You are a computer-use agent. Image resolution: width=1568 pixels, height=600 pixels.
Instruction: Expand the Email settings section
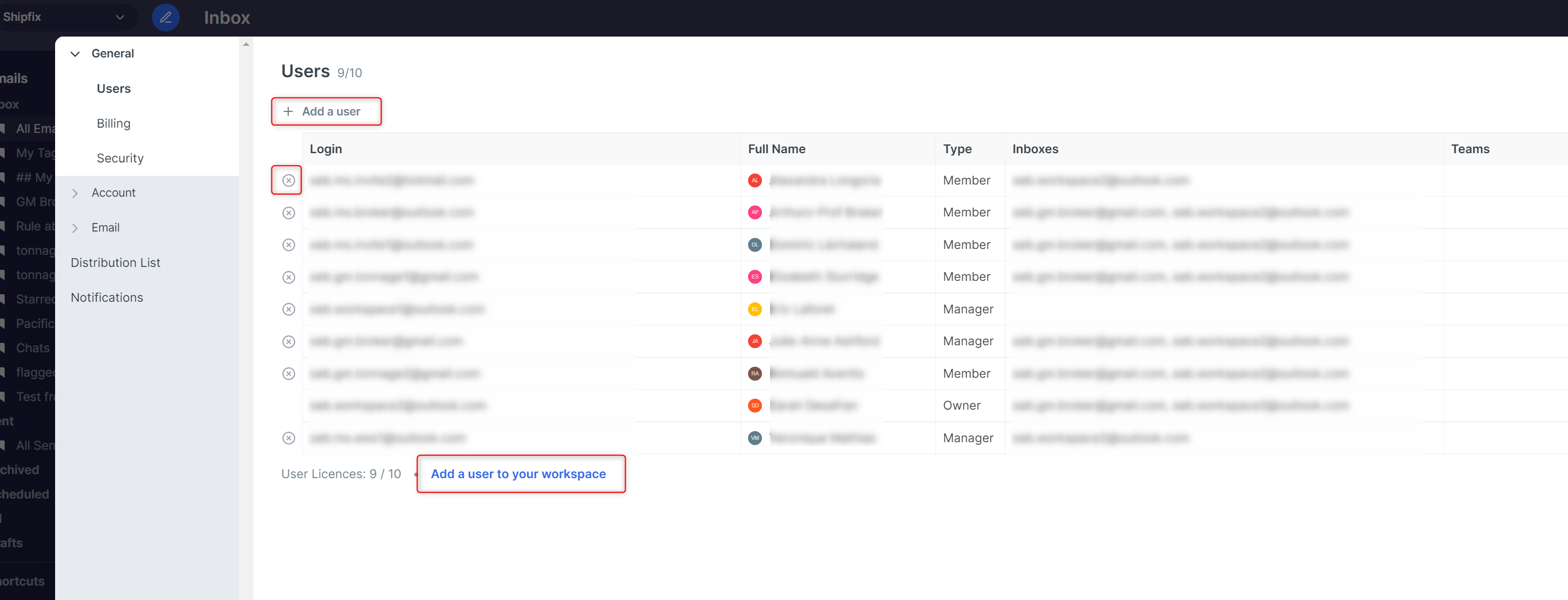pos(75,228)
